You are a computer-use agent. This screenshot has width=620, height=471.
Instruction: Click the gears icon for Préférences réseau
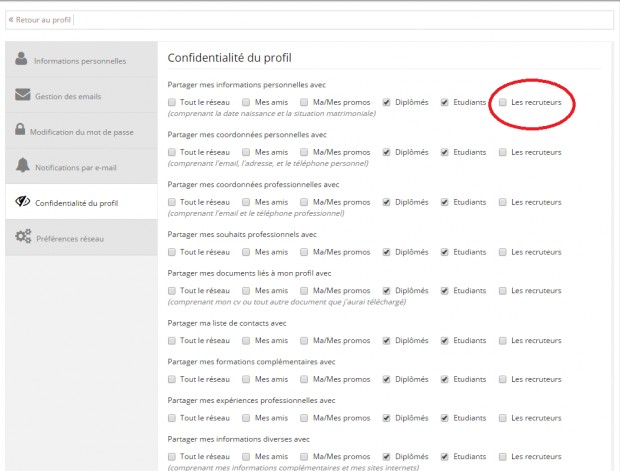(x=23, y=236)
